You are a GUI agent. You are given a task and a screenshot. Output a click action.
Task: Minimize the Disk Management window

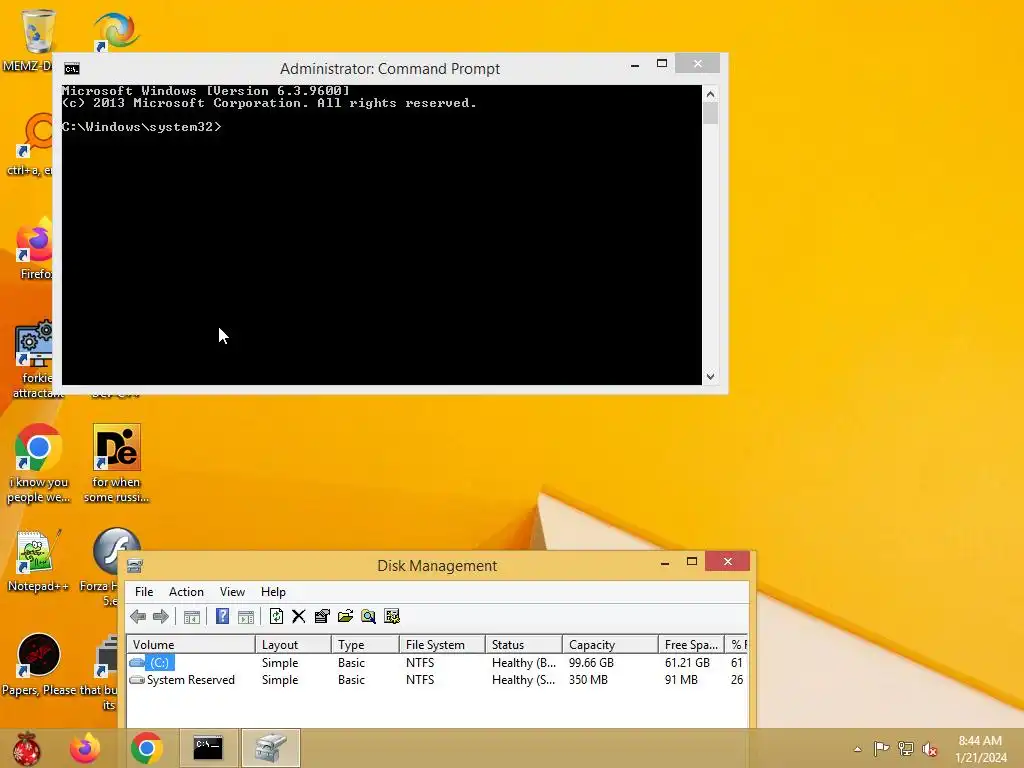coord(665,562)
